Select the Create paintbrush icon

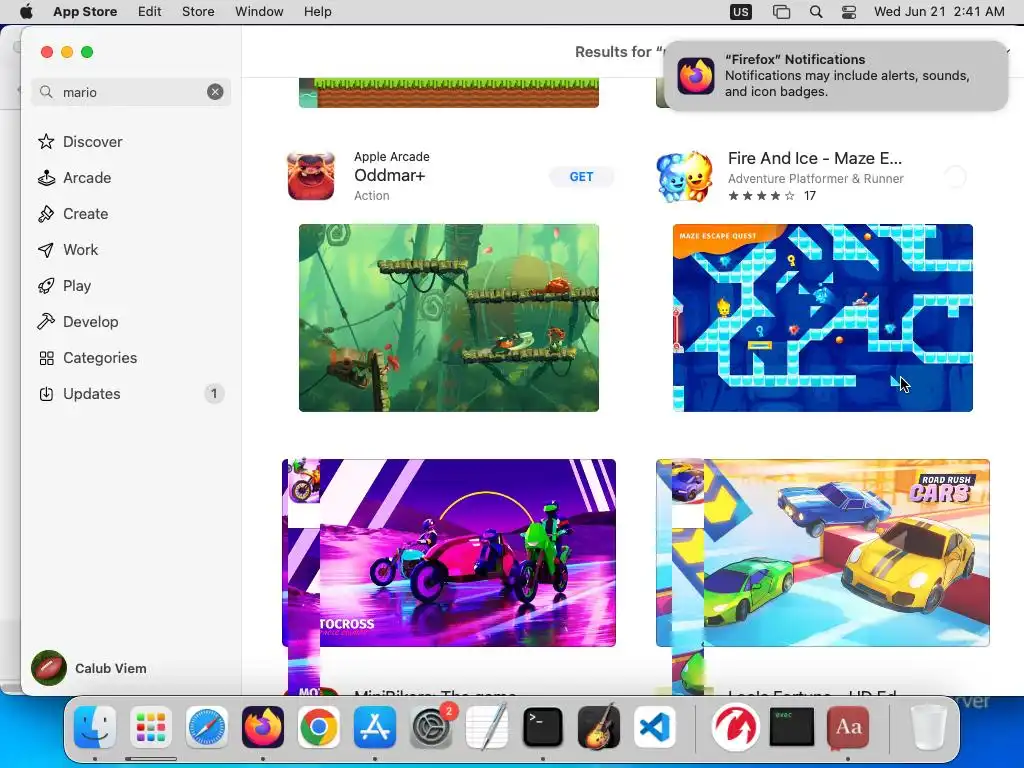46,214
